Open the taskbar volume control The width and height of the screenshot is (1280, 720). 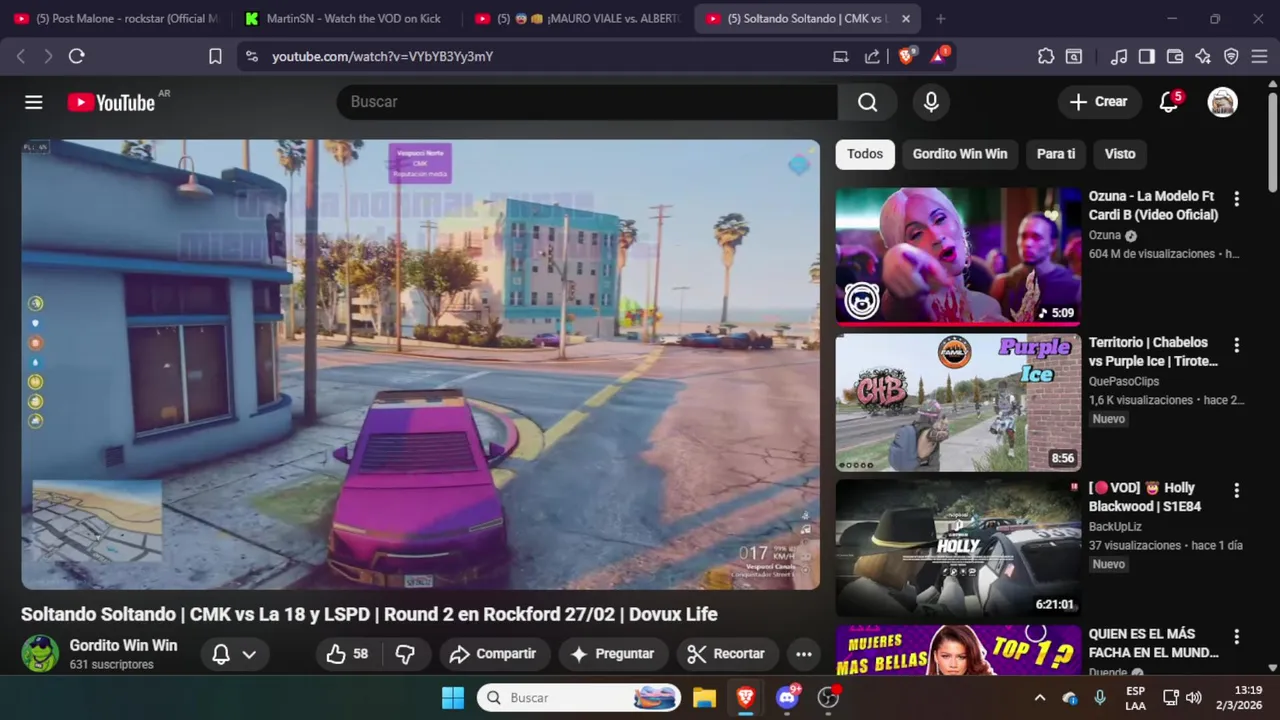click(x=1193, y=698)
